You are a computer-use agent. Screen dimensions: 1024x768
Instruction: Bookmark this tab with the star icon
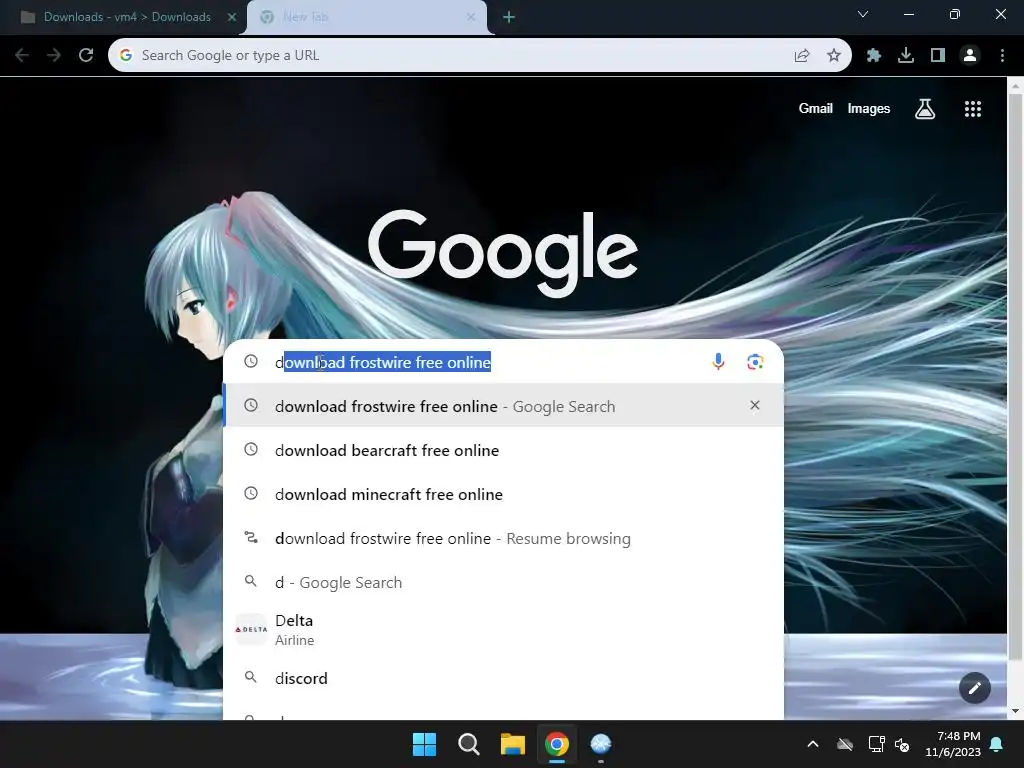point(834,56)
